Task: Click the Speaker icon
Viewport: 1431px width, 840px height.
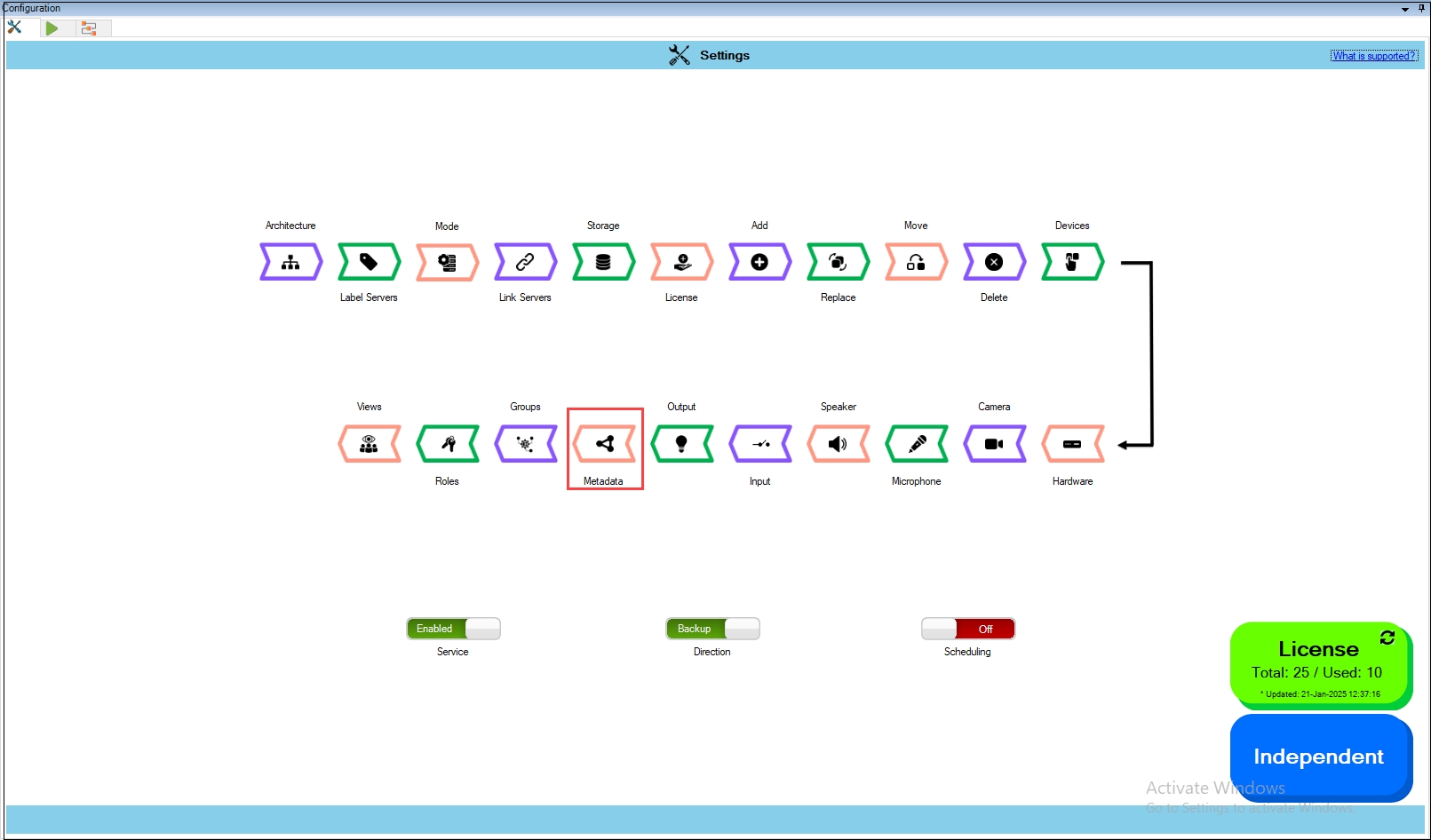Action: (838, 444)
